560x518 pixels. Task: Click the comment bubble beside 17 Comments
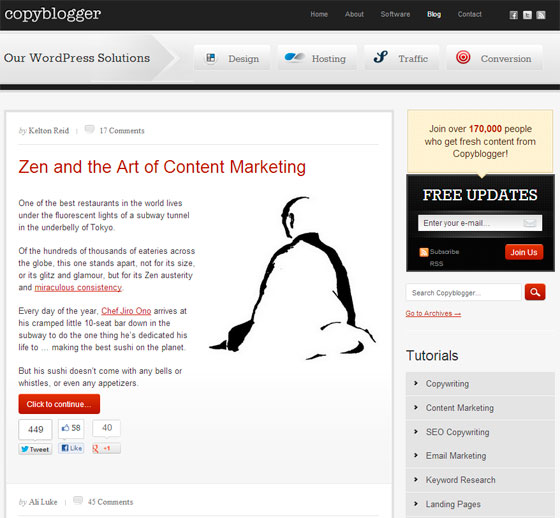(89, 129)
